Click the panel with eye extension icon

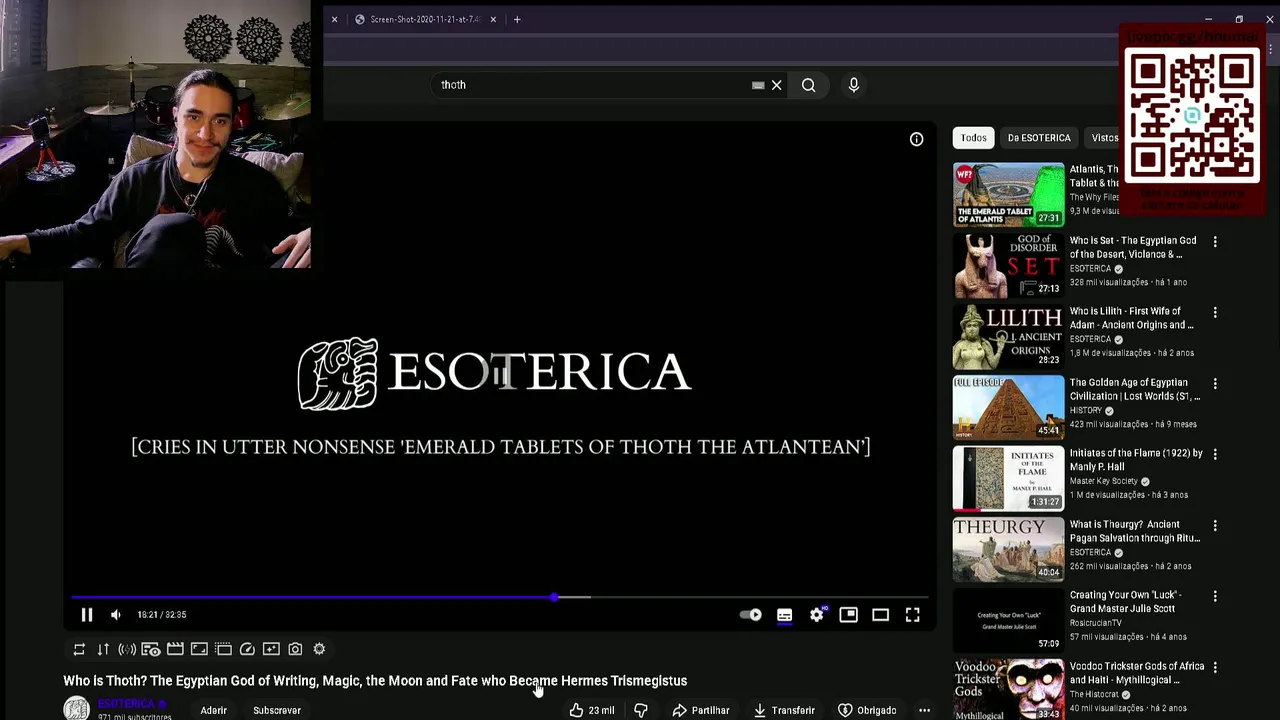tap(151, 649)
